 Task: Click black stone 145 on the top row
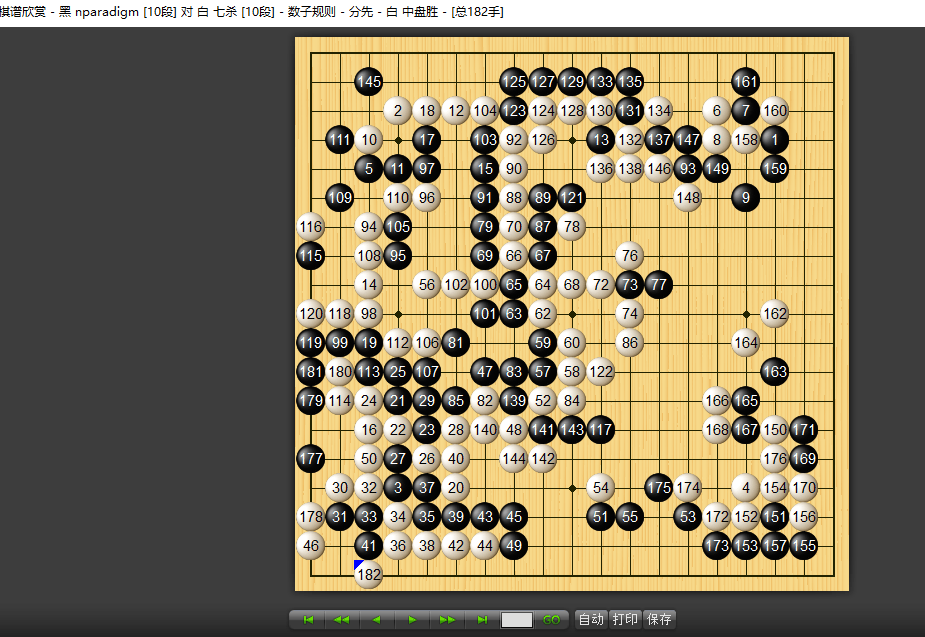(369, 82)
